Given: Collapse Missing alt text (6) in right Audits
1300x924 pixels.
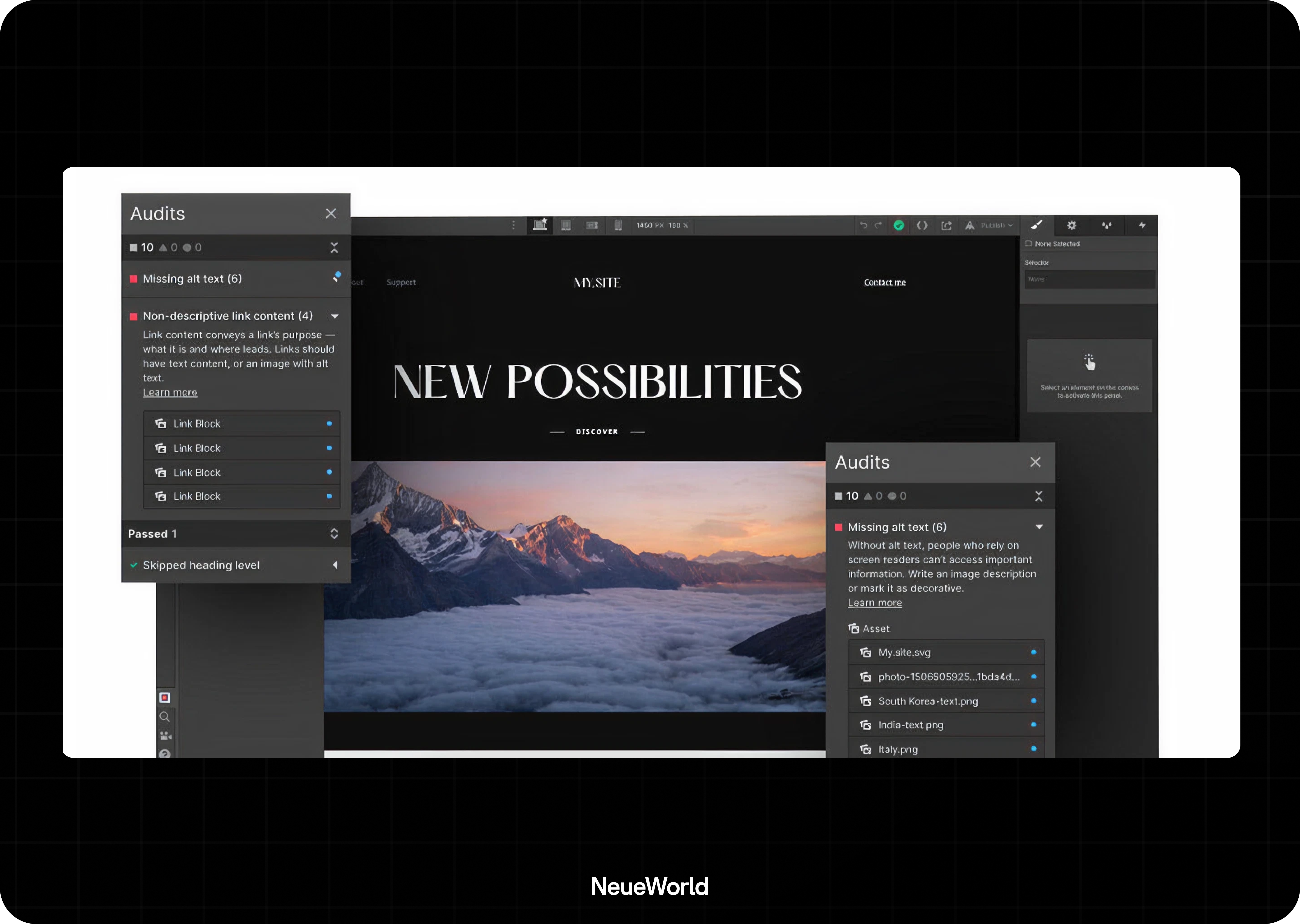Looking at the screenshot, I should [1039, 527].
